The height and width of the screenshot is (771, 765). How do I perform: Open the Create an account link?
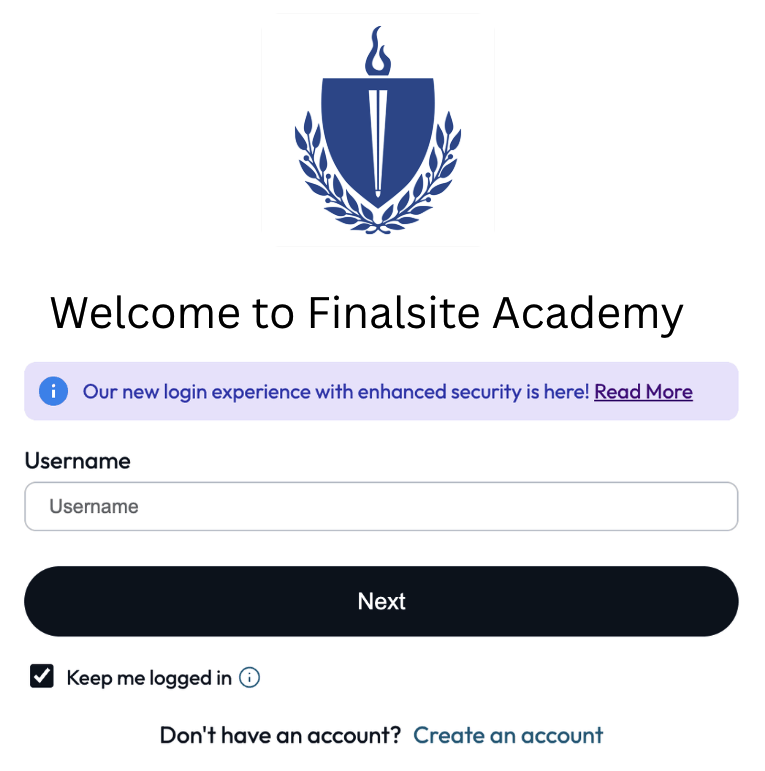tap(508, 736)
